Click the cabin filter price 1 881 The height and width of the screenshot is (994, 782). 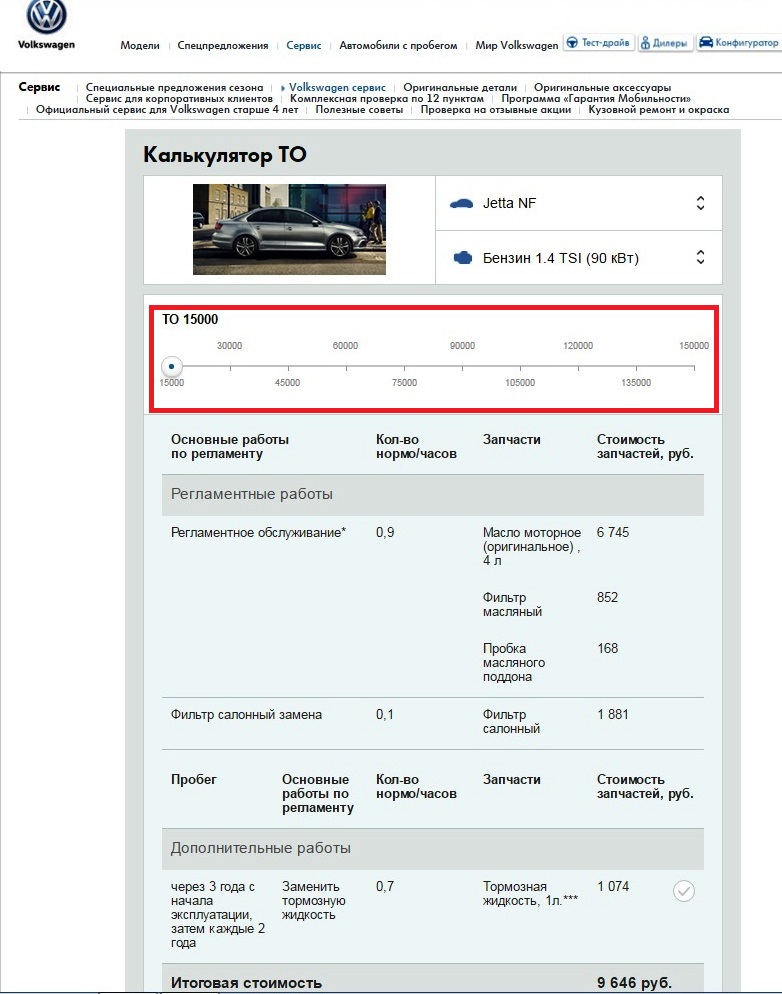click(x=613, y=714)
